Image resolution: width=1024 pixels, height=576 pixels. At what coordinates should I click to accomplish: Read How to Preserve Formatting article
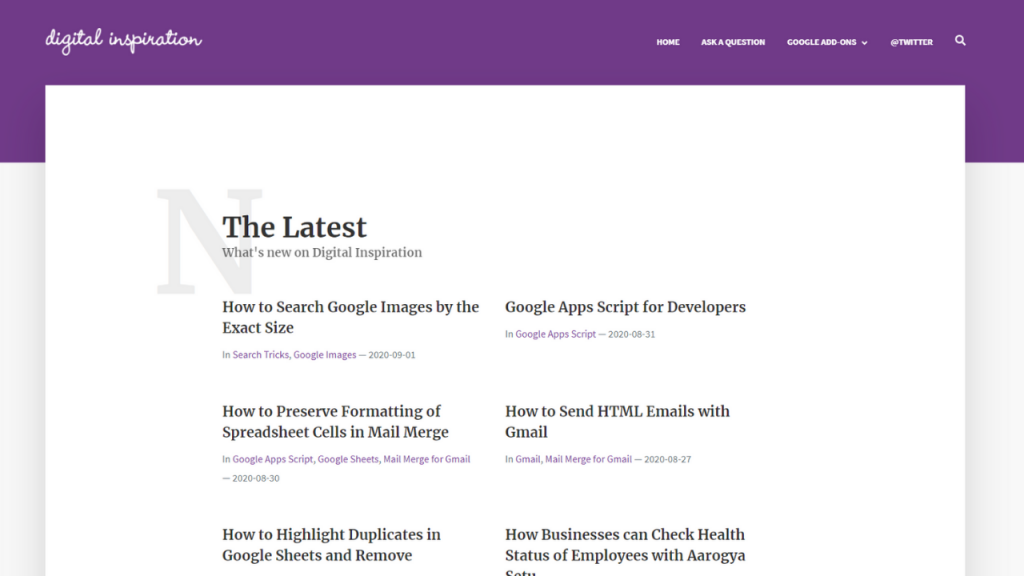click(335, 421)
